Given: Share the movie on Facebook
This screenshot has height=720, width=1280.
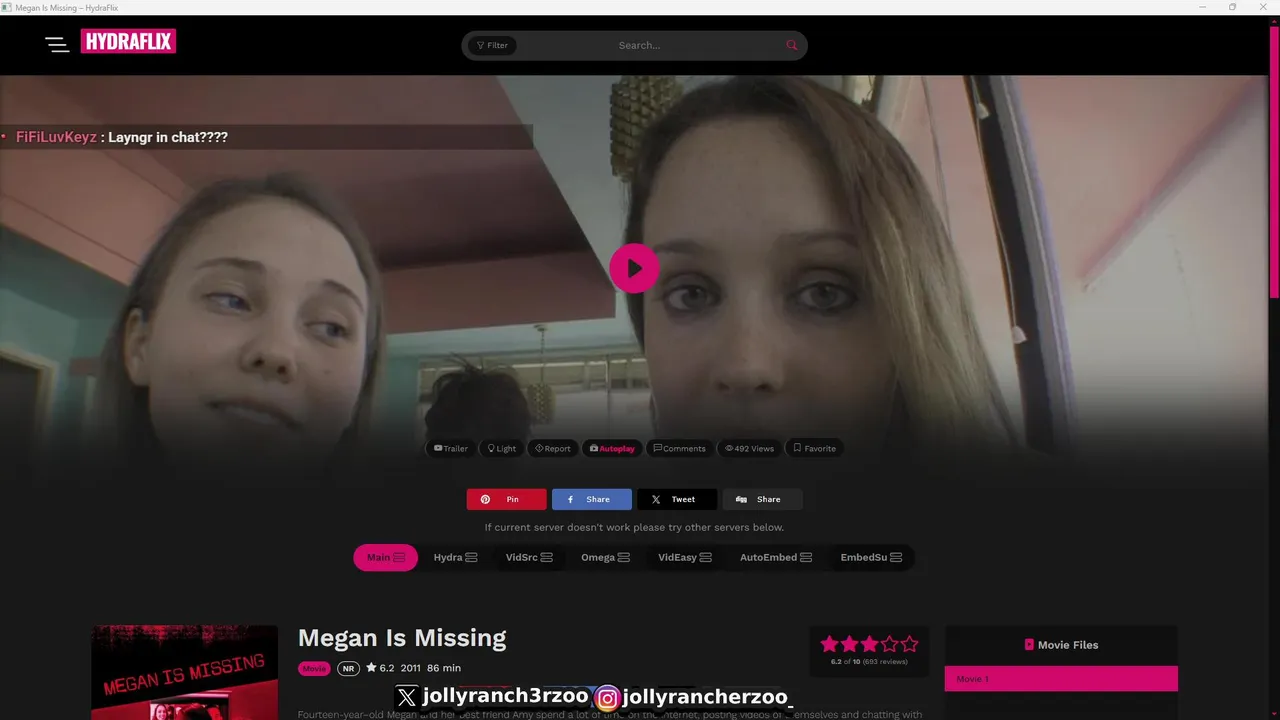Looking at the screenshot, I should [x=592, y=499].
